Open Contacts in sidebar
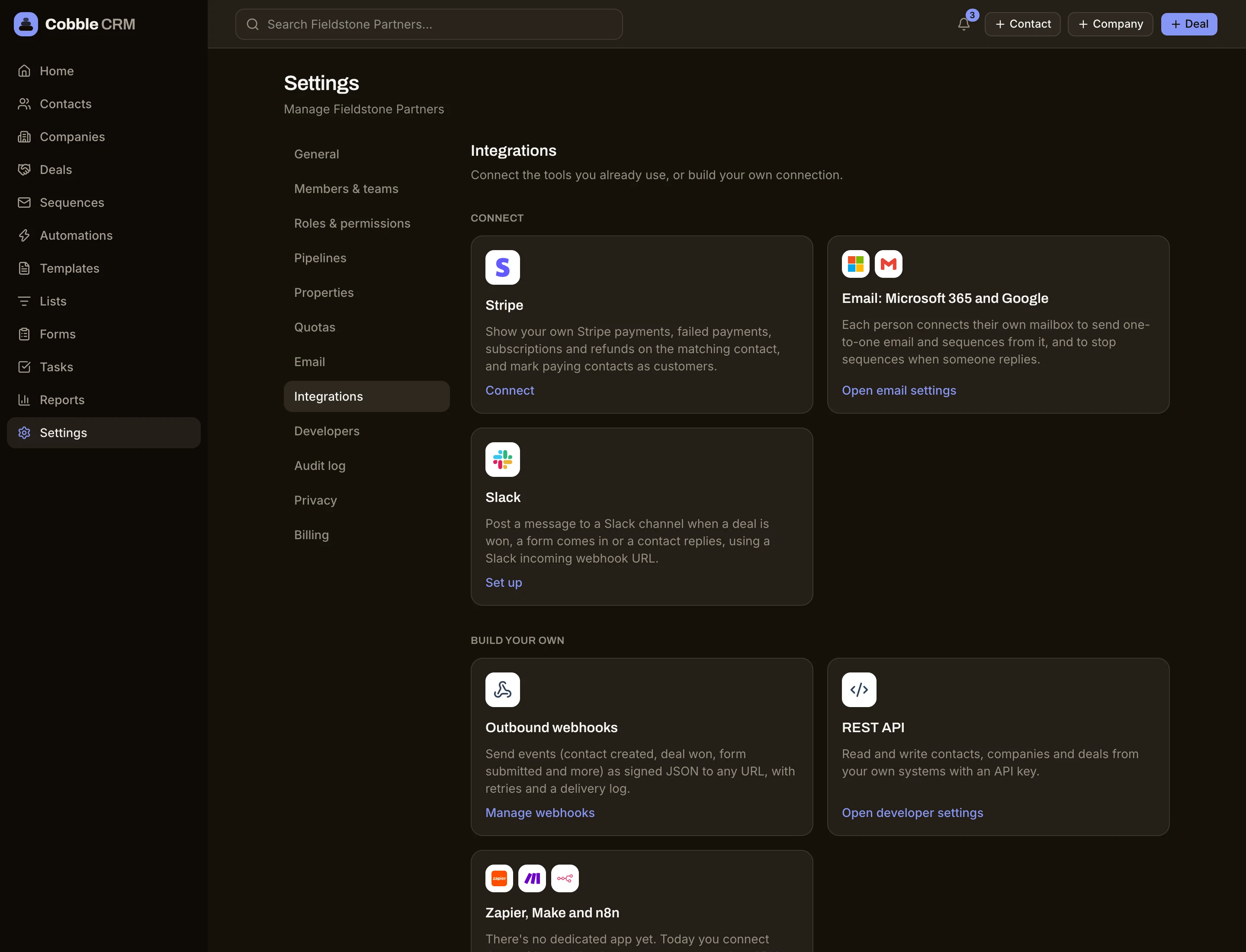This screenshot has width=1246, height=952. point(104,104)
